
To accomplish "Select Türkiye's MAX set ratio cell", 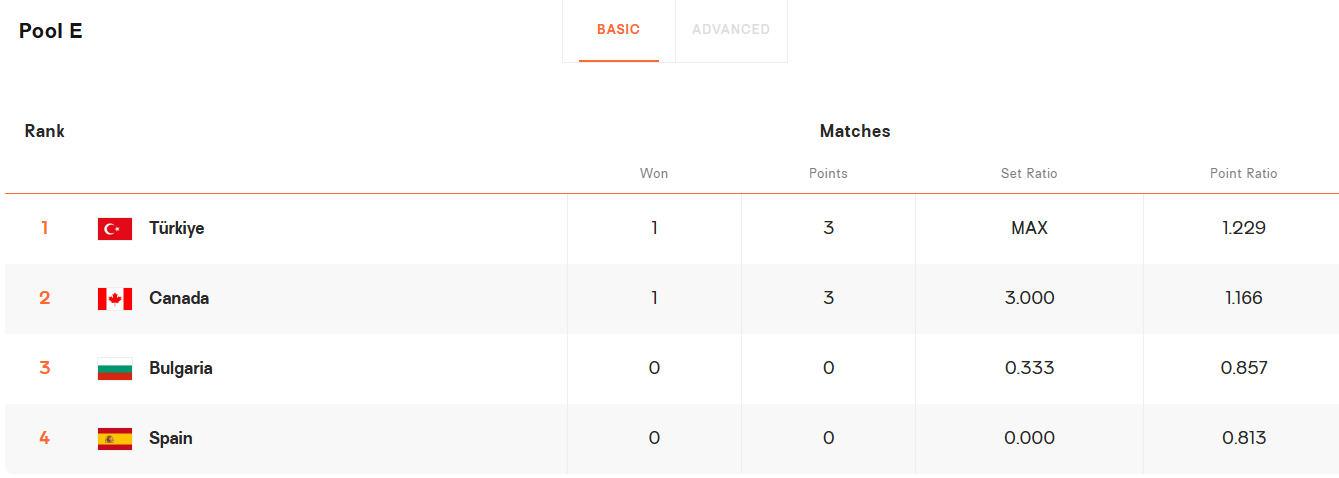I will [1029, 228].
